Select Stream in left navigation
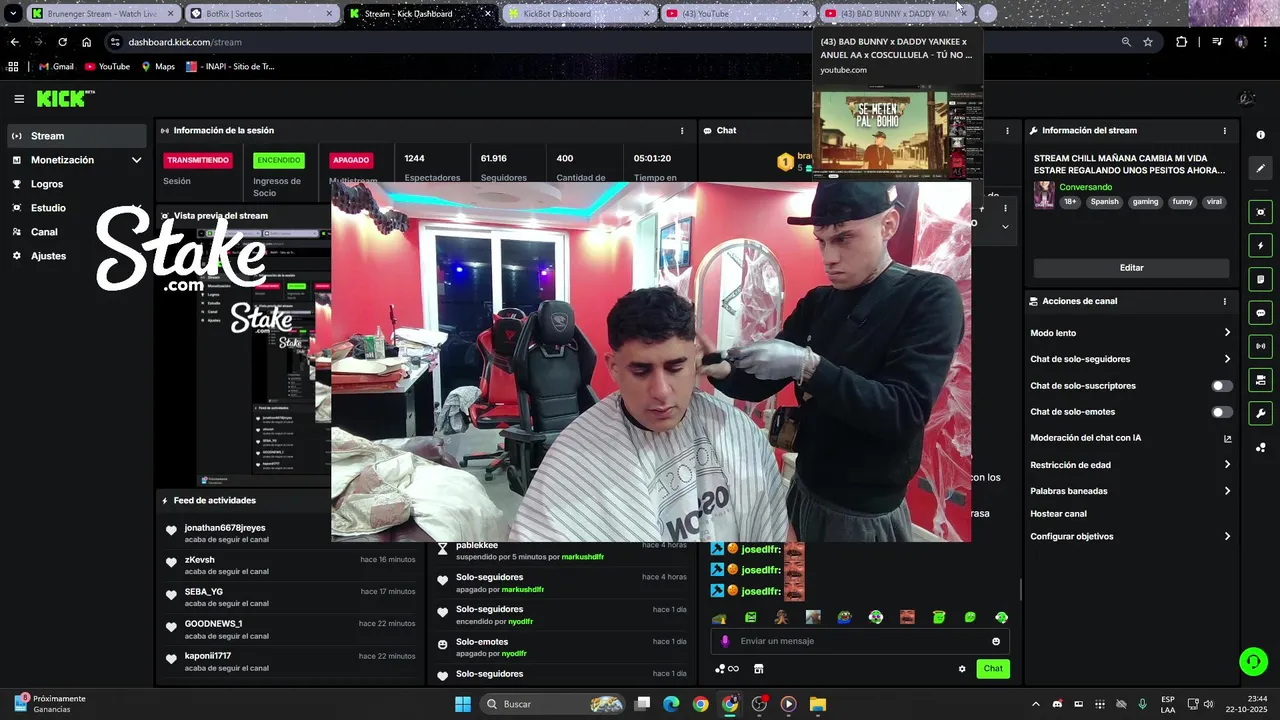The height and width of the screenshot is (720, 1280). coord(78,136)
